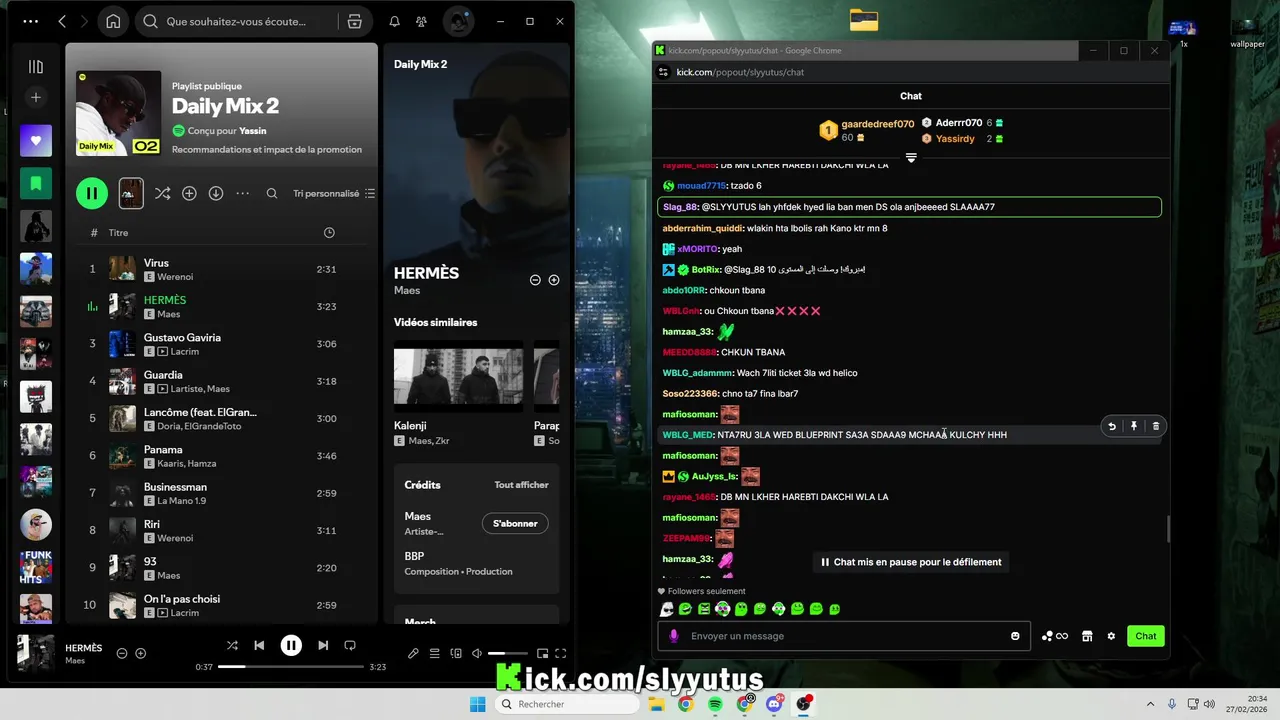Open the Spotify profile avatar menu
Image resolution: width=1280 pixels, height=720 pixels.
[458, 21]
